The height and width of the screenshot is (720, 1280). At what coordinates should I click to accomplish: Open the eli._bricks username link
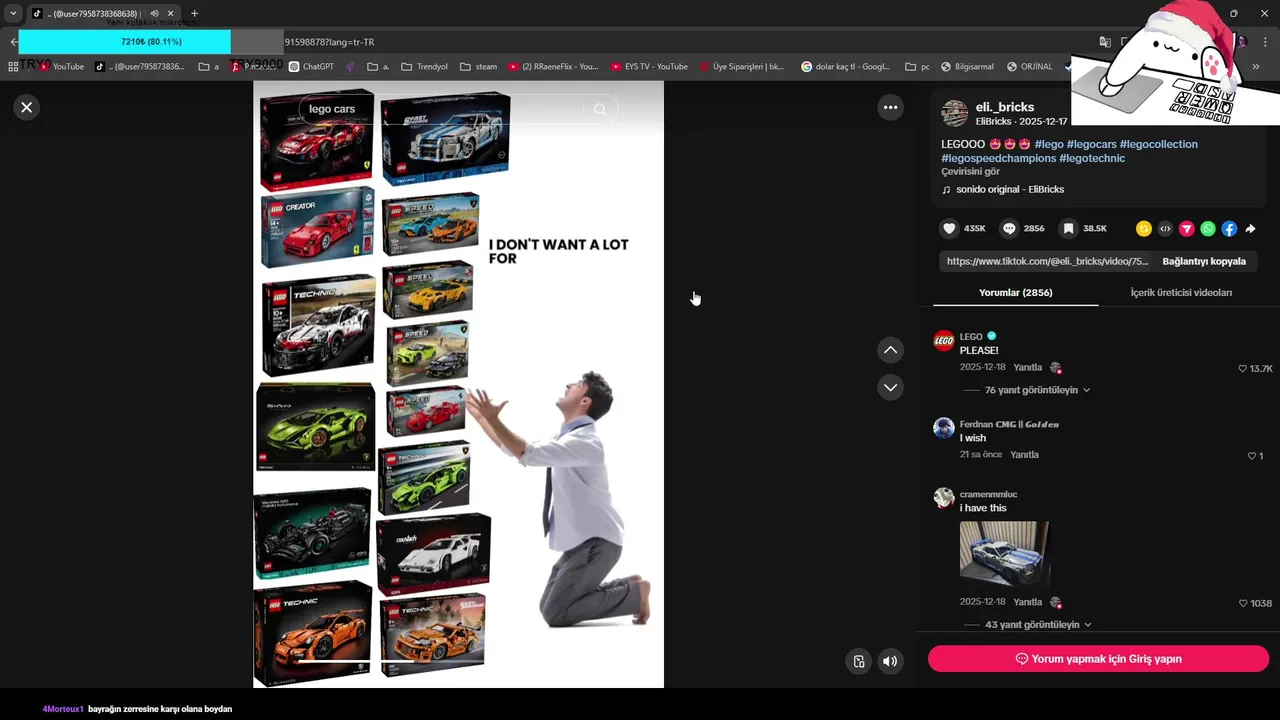point(1005,107)
